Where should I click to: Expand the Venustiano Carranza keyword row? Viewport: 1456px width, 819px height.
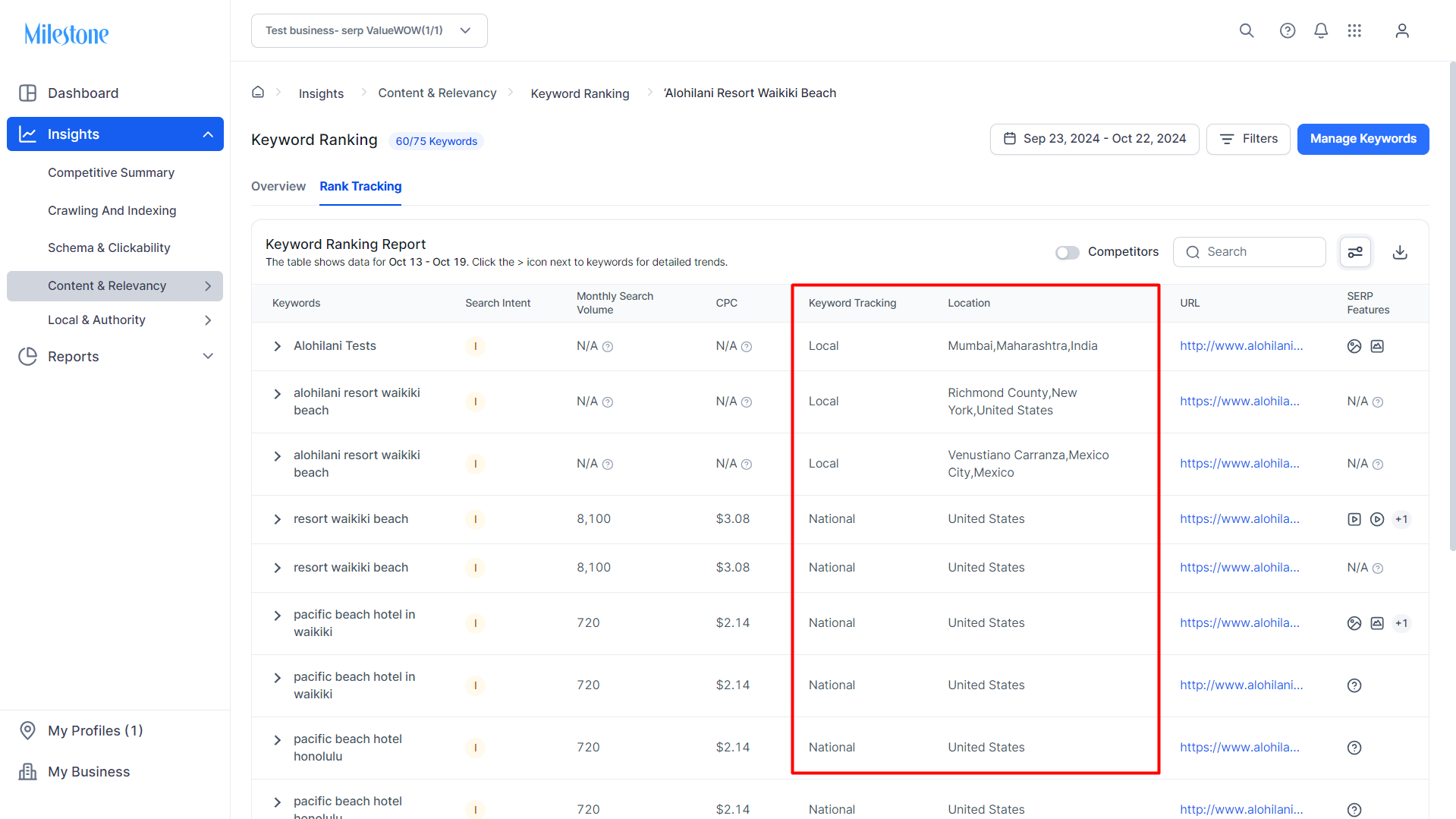277,456
